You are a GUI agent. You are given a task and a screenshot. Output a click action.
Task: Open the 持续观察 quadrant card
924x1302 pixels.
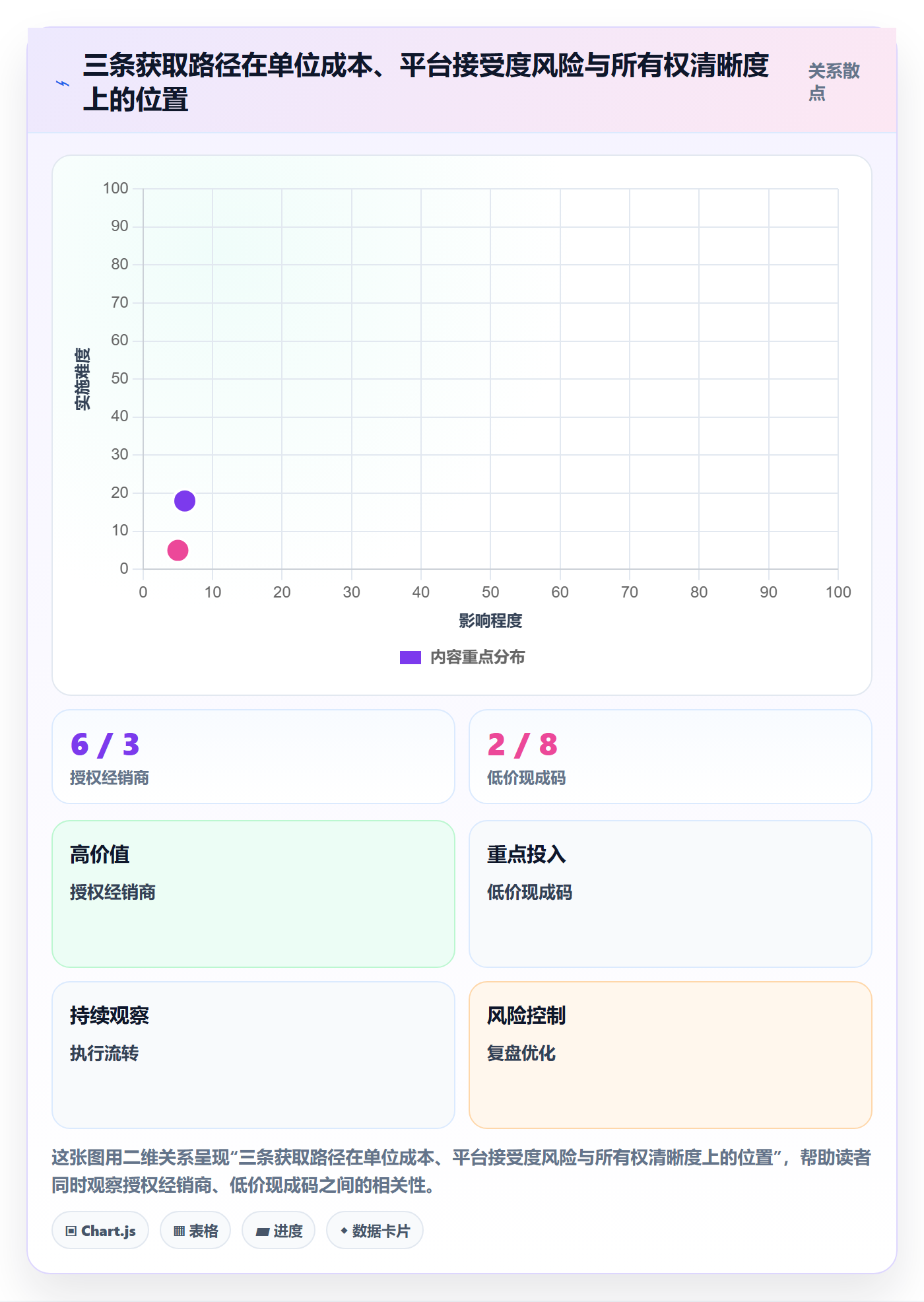point(253,1055)
